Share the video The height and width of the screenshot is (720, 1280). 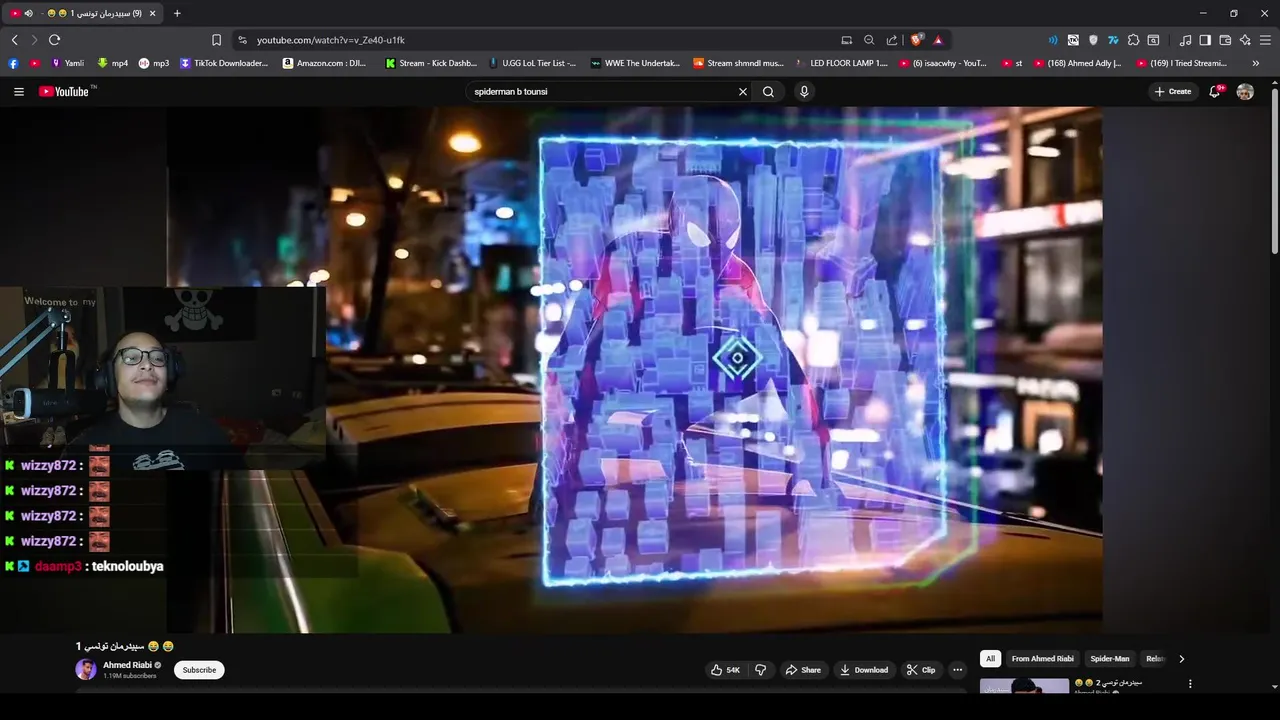803,670
